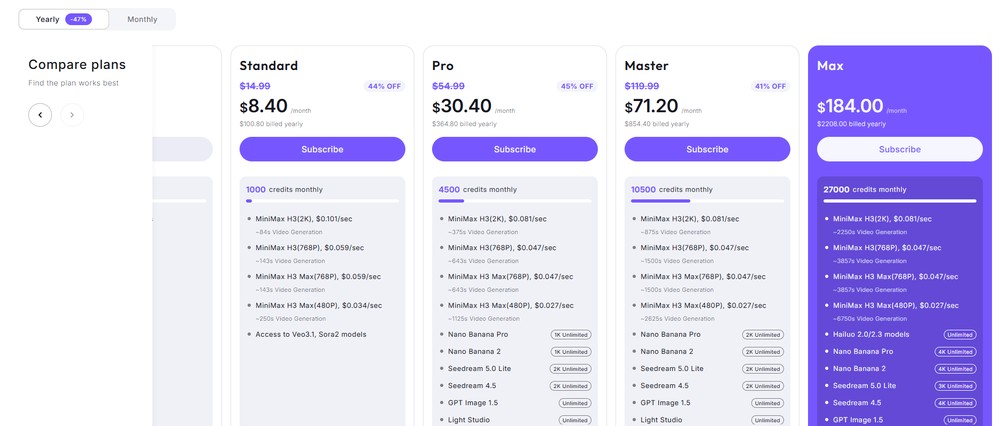The width and height of the screenshot is (1000, 426).
Task: Click Pro plan Light Studio Unlimited badge
Action: [575, 420]
